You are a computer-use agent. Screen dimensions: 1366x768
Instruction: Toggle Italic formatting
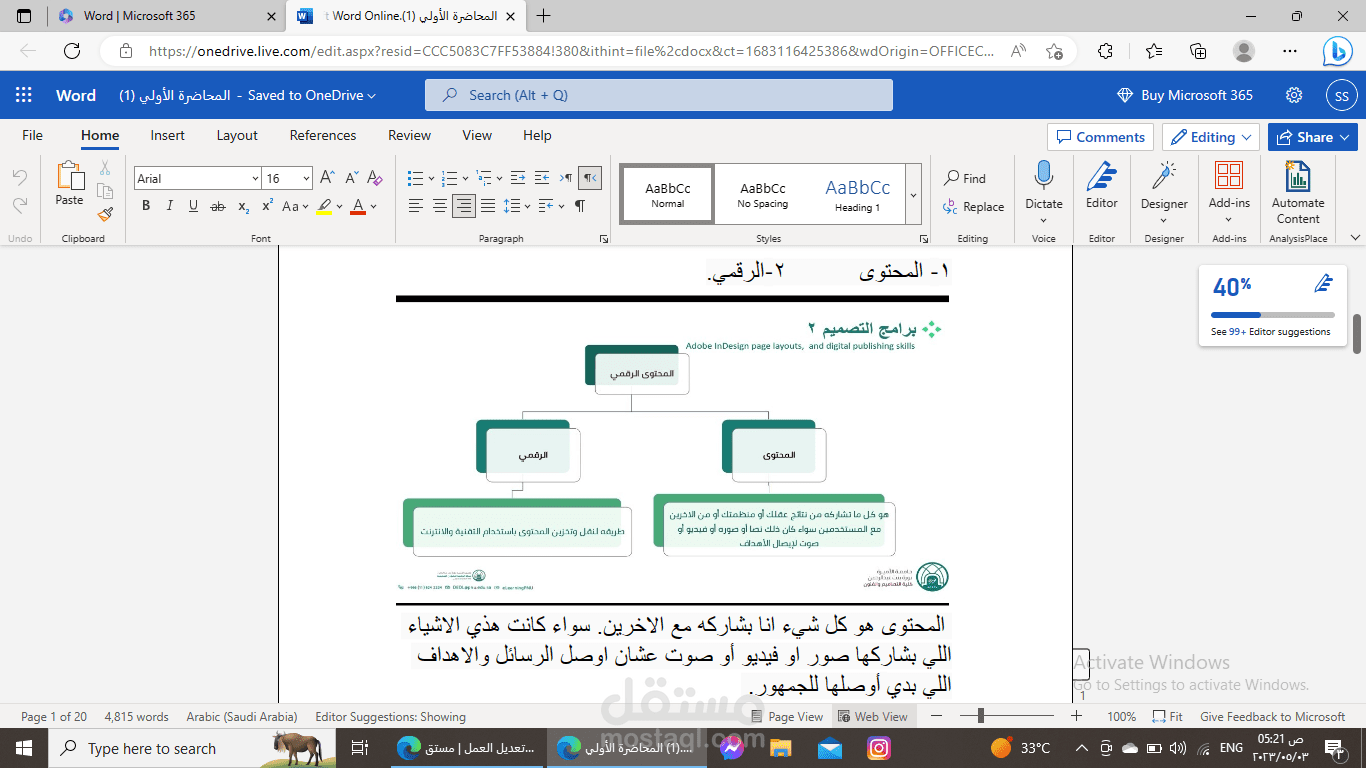coord(170,206)
